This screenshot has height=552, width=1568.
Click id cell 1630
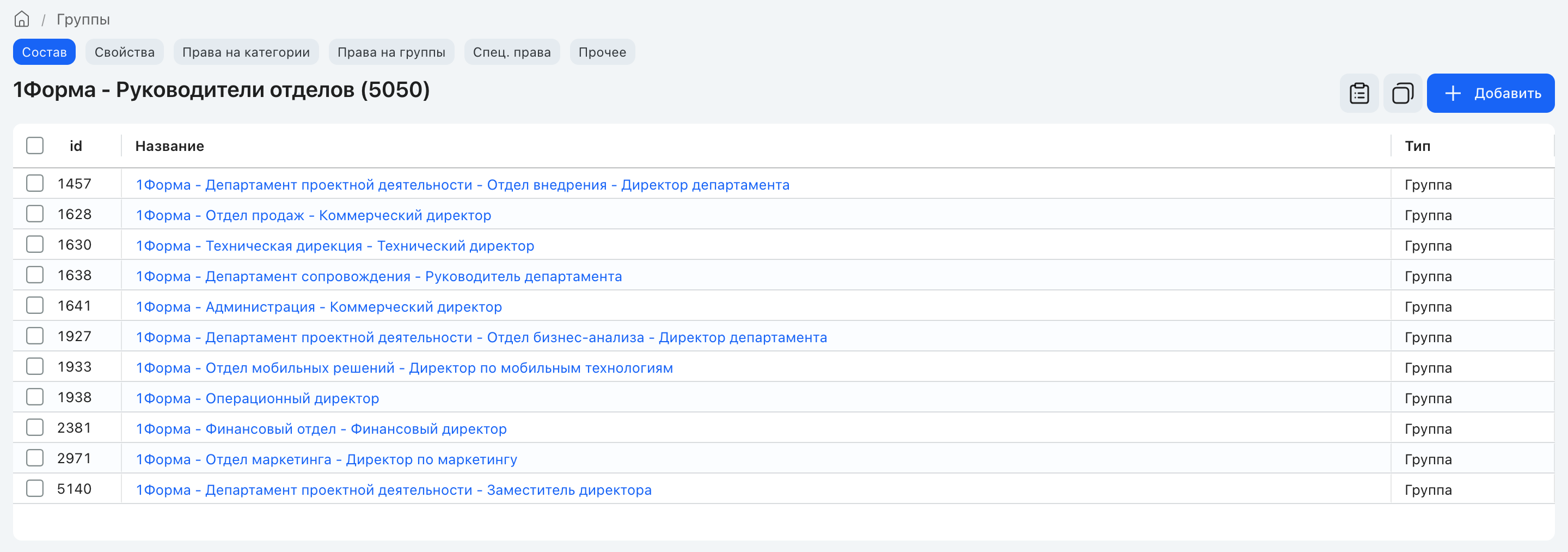74,244
